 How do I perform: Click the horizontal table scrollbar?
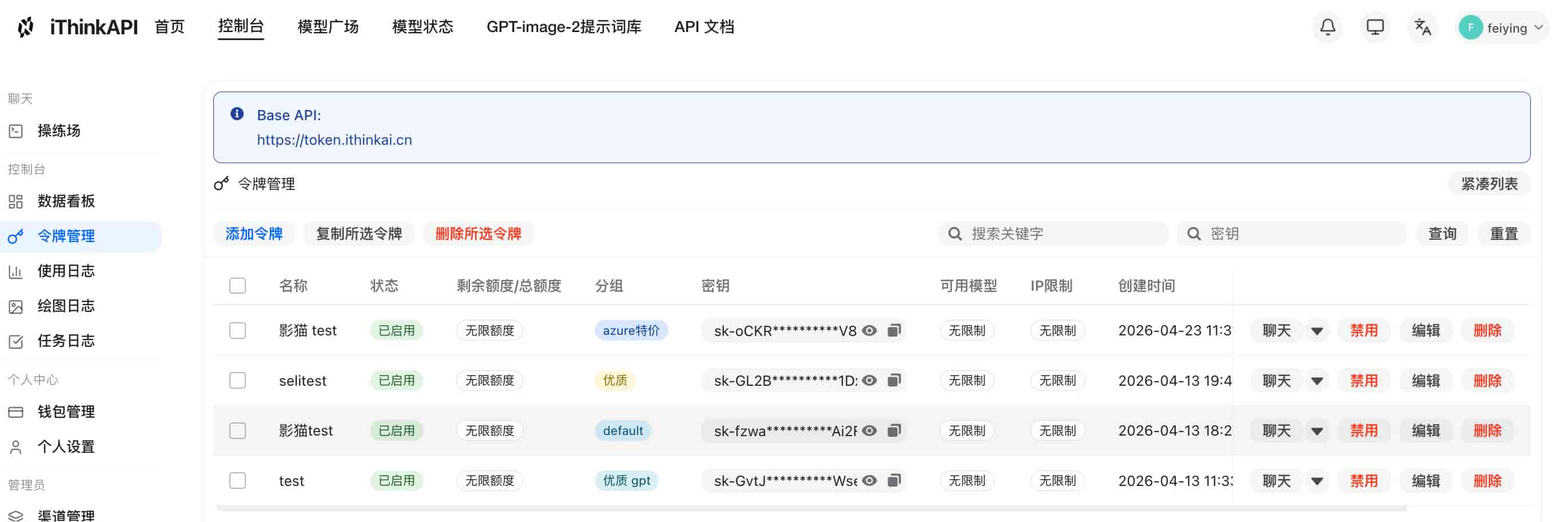811,507
